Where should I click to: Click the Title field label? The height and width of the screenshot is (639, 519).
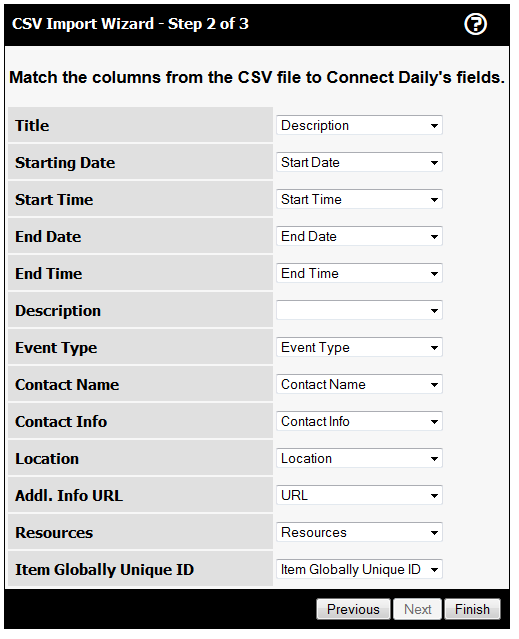coord(32,126)
